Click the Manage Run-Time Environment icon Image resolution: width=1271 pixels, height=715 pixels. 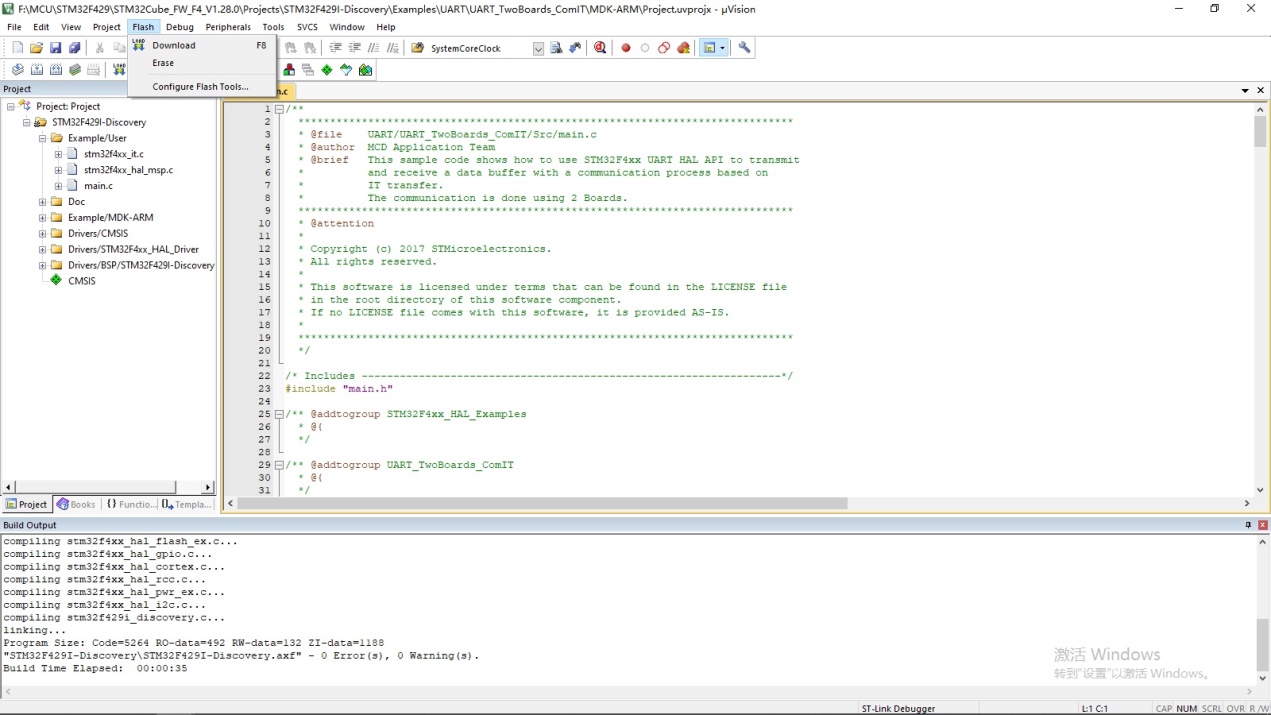tap(327, 70)
